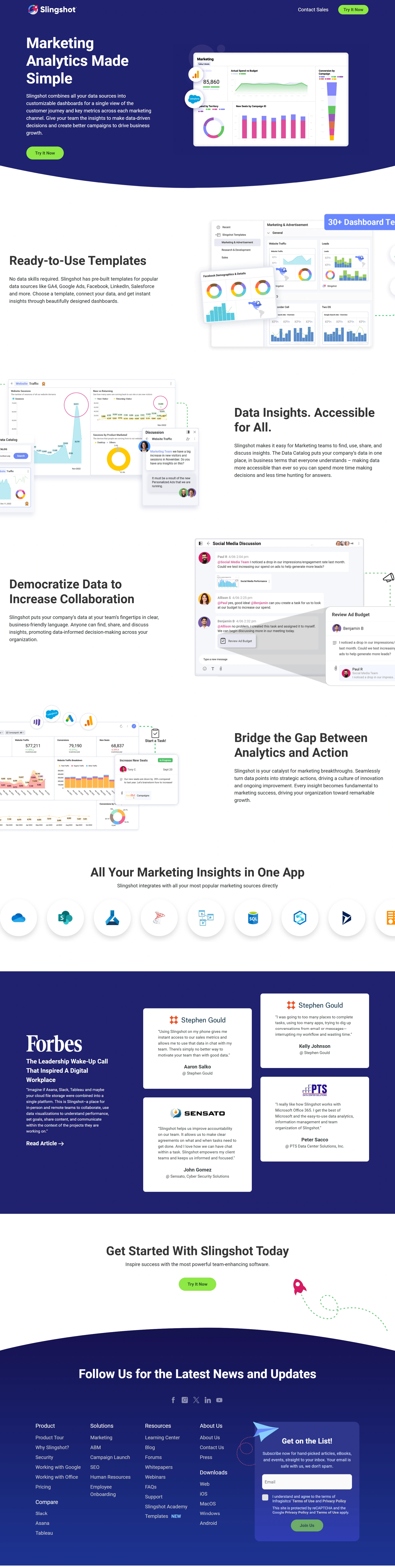Open Slingshot Academy footer link
This screenshot has width=395, height=1568.
point(166,1507)
